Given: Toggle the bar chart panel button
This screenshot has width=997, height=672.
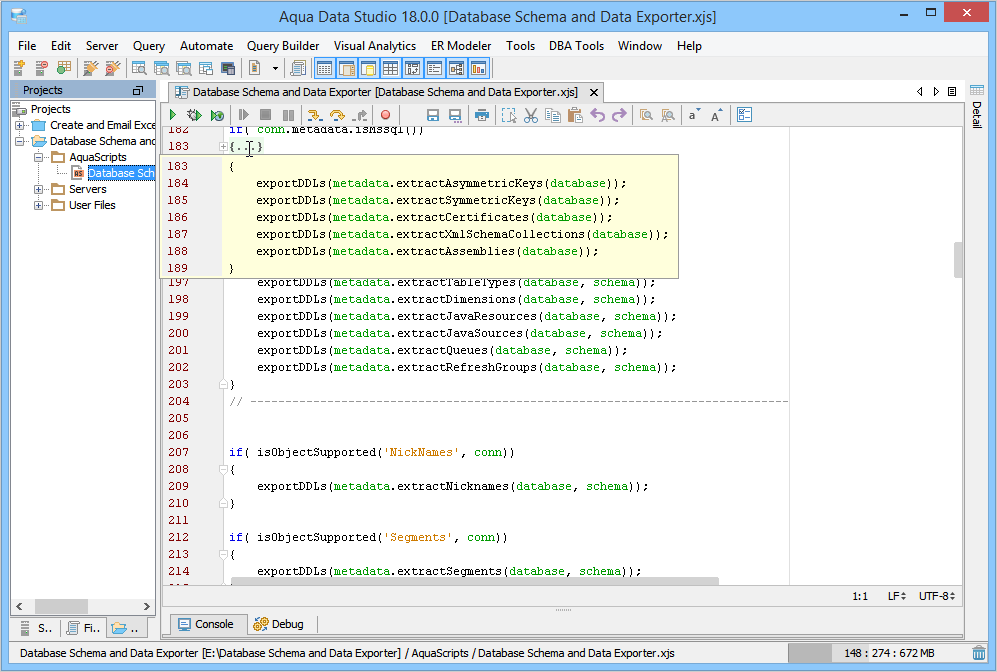Looking at the screenshot, I should click(478, 68).
